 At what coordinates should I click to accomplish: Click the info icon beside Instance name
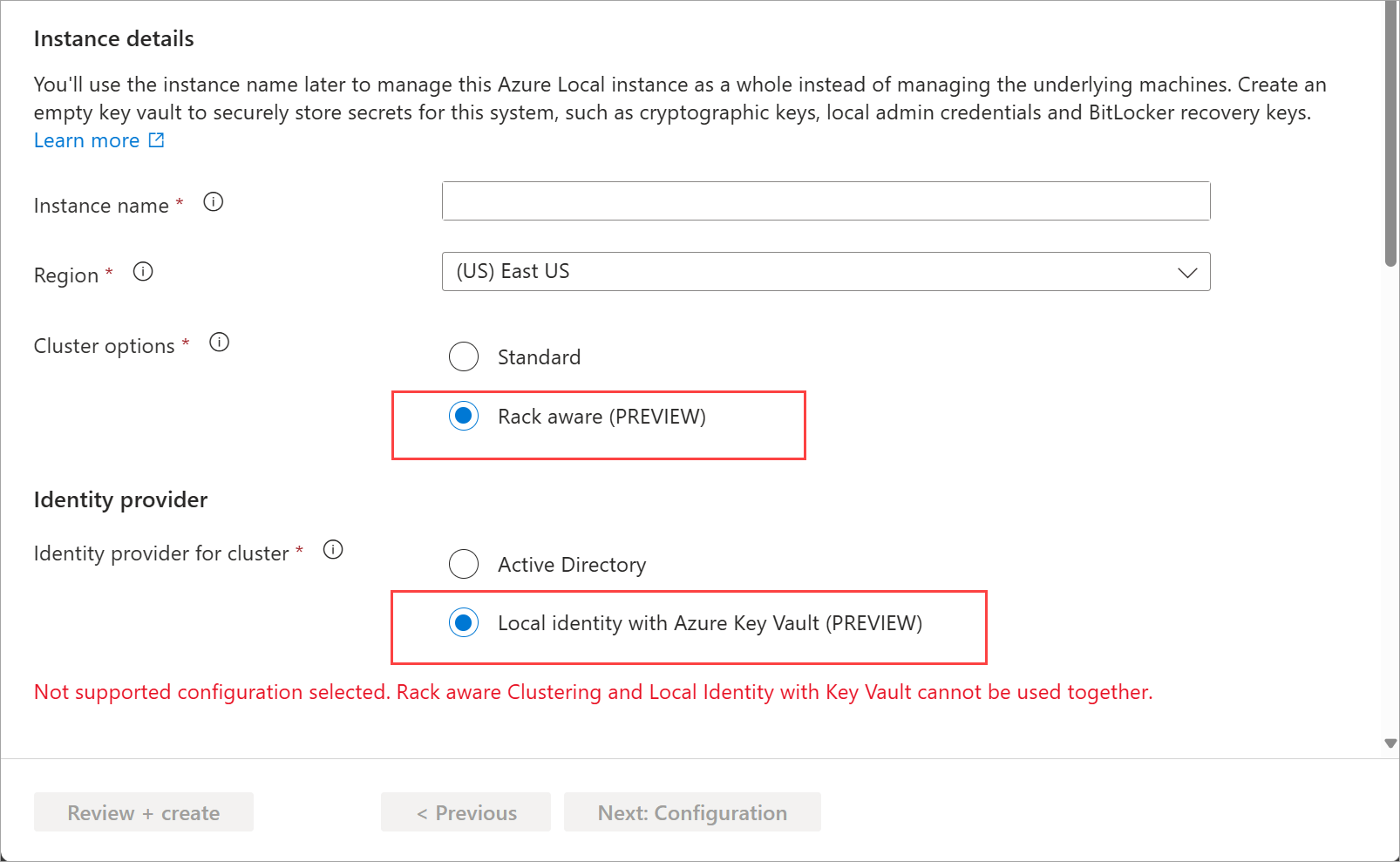(214, 202)
